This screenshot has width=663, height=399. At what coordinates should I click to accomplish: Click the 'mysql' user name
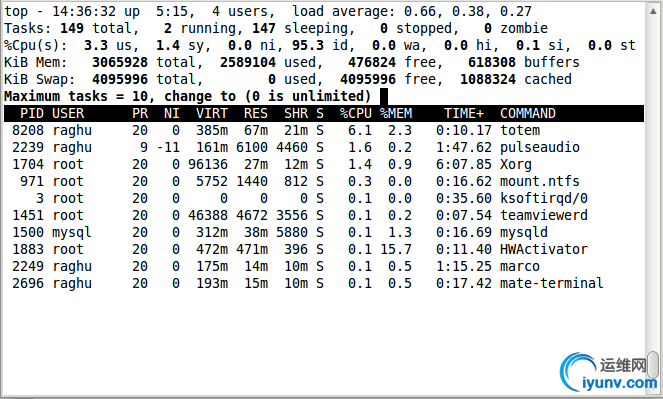coord(72,233)
